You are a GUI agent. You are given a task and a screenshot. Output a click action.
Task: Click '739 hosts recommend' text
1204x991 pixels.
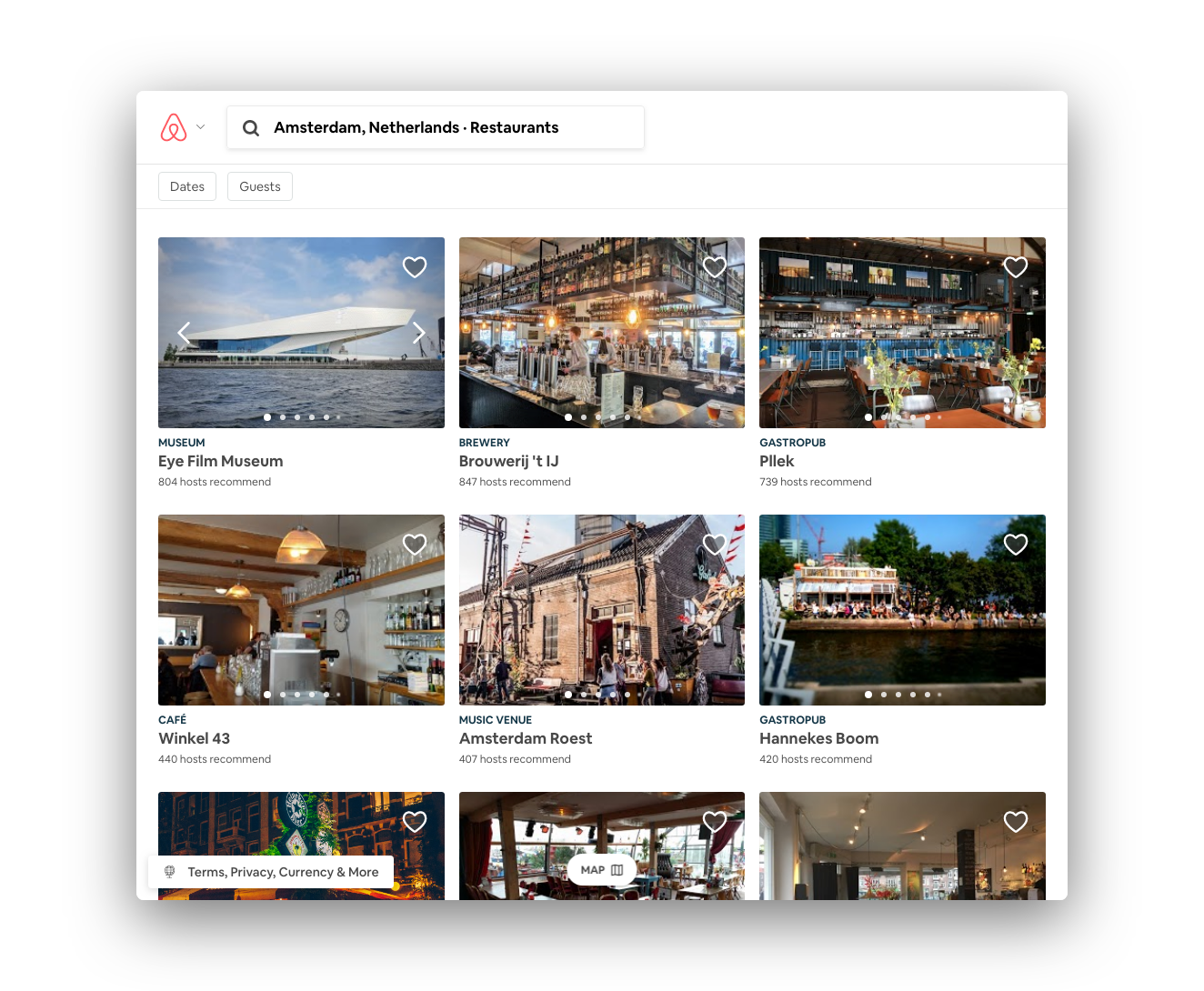(x=816, y=482)
